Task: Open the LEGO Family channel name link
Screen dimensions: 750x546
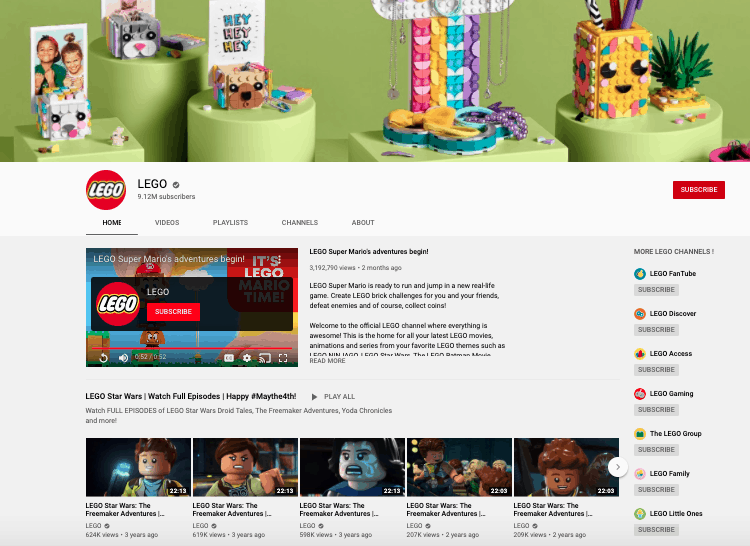Action: [x=670, y=474]
